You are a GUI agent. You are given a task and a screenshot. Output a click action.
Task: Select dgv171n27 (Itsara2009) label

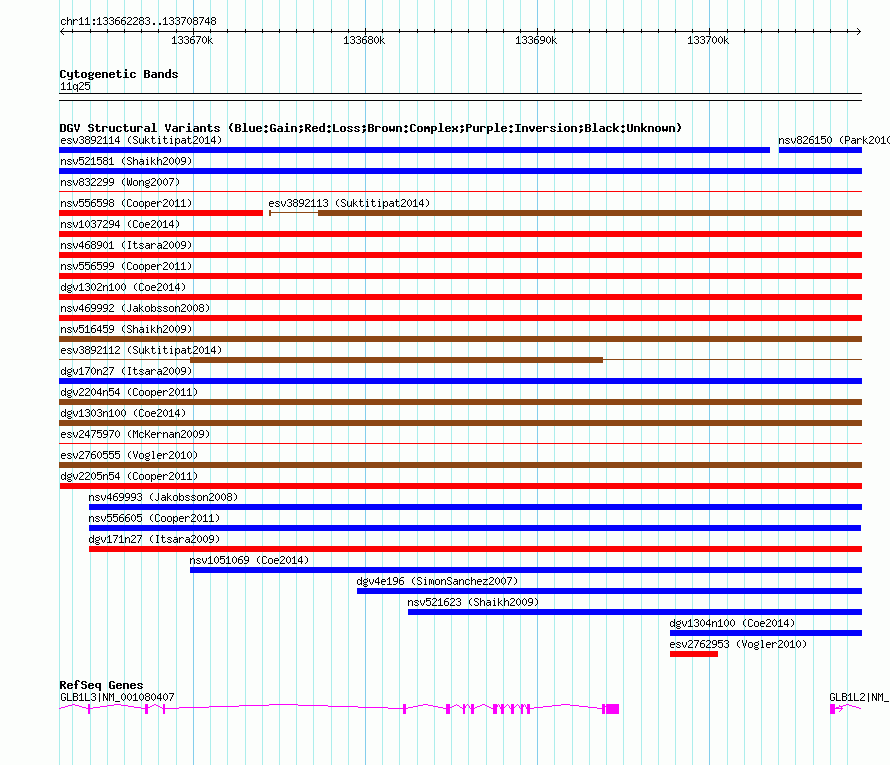point(154,539)
